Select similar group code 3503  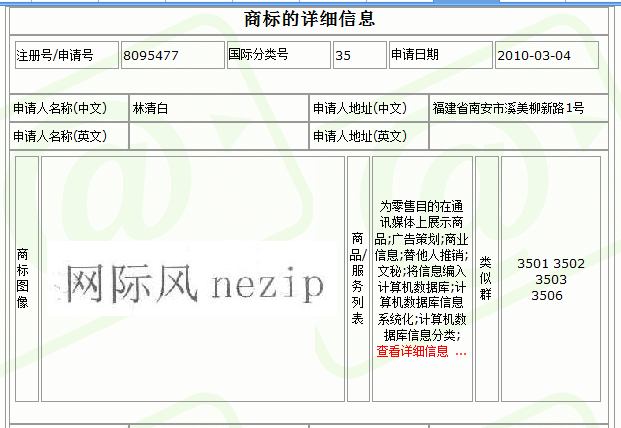point(551,280)
